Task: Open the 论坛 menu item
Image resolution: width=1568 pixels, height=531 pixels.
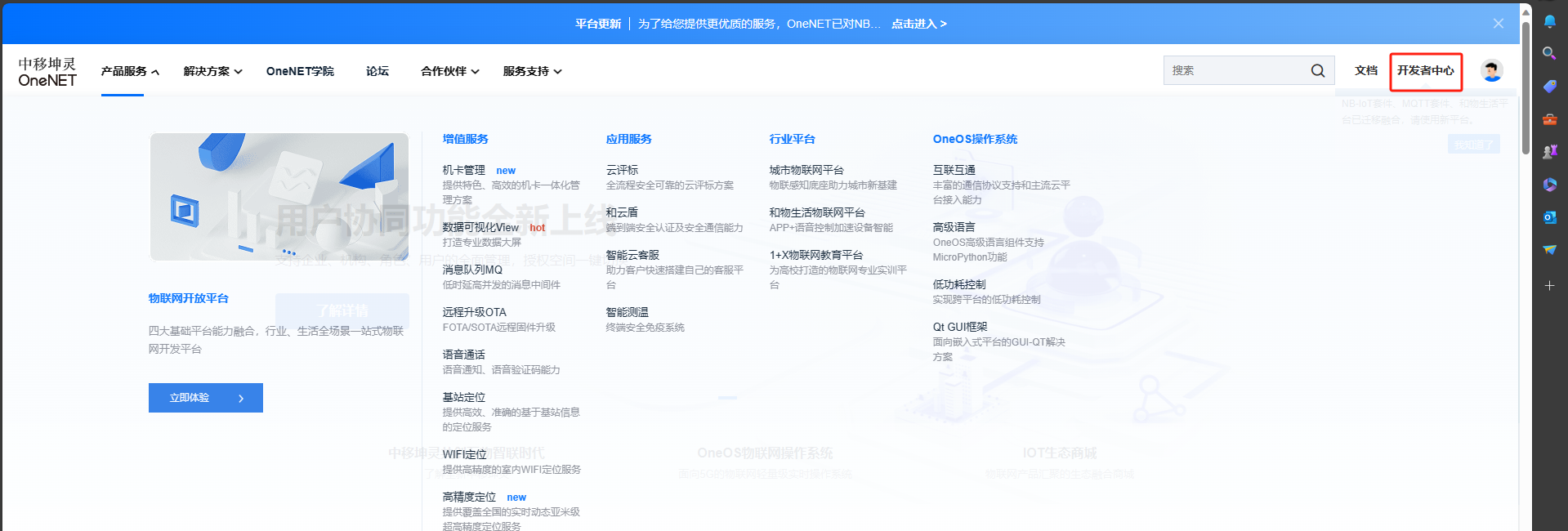Action: point(377,71)
